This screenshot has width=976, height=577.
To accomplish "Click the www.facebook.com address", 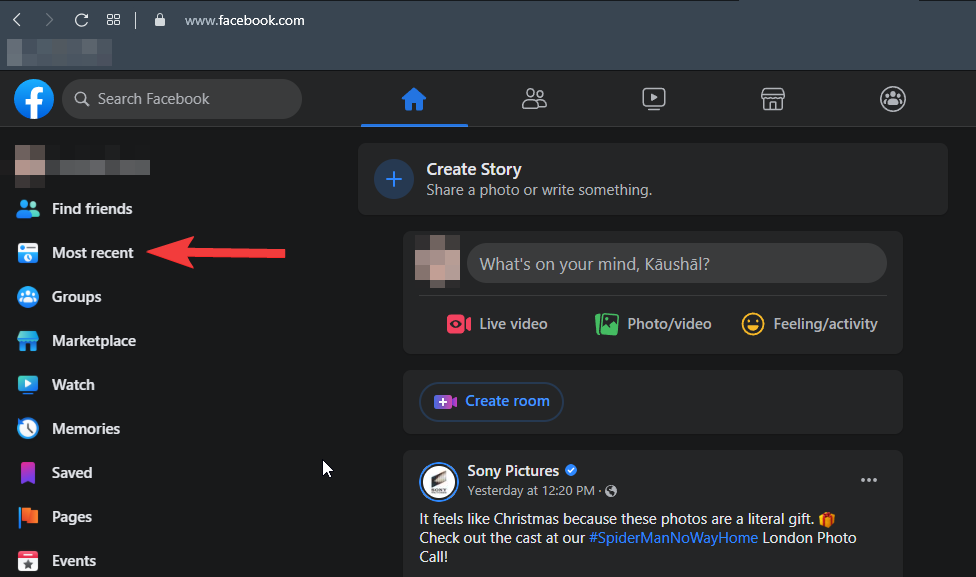I will coord(245,21).
